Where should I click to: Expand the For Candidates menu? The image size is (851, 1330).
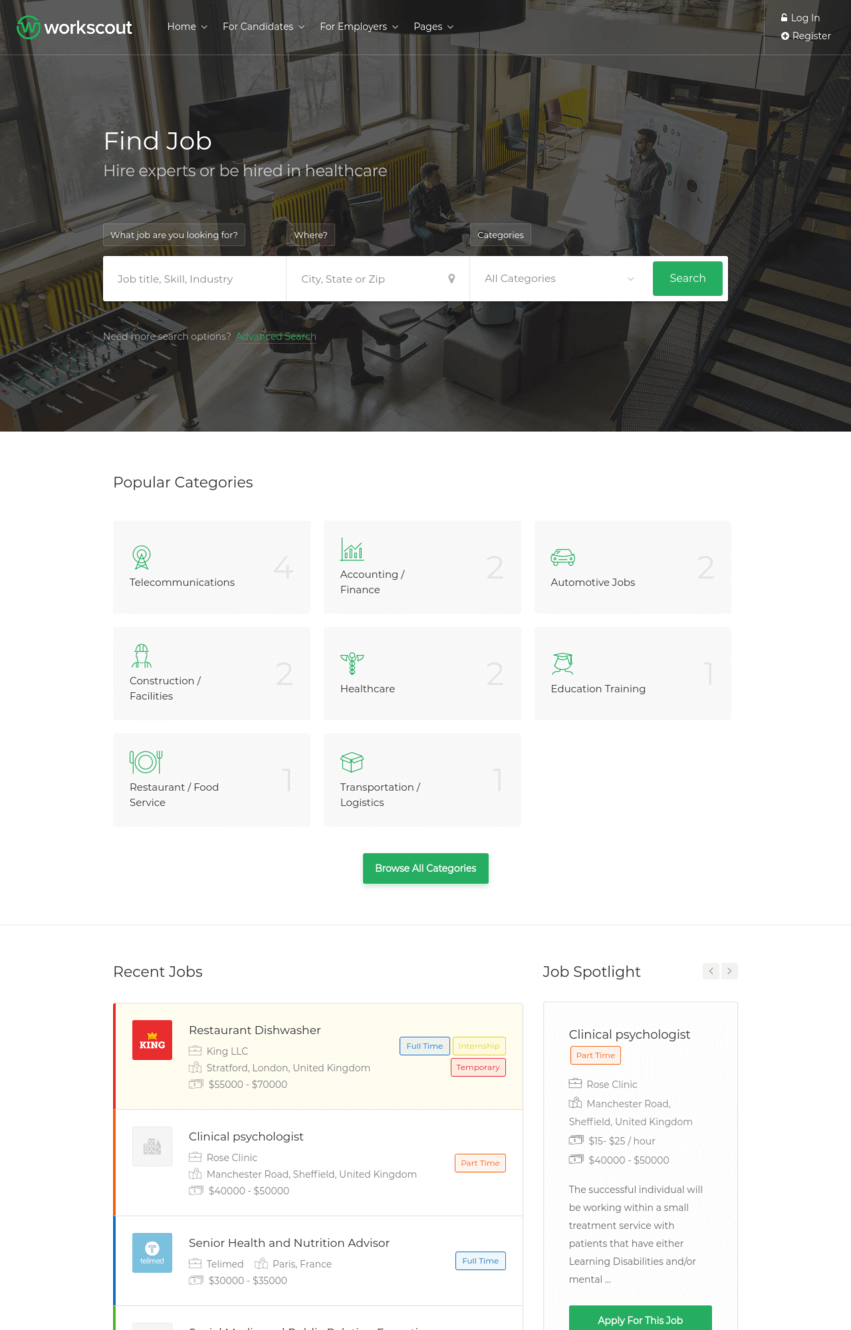click(264, 27)
